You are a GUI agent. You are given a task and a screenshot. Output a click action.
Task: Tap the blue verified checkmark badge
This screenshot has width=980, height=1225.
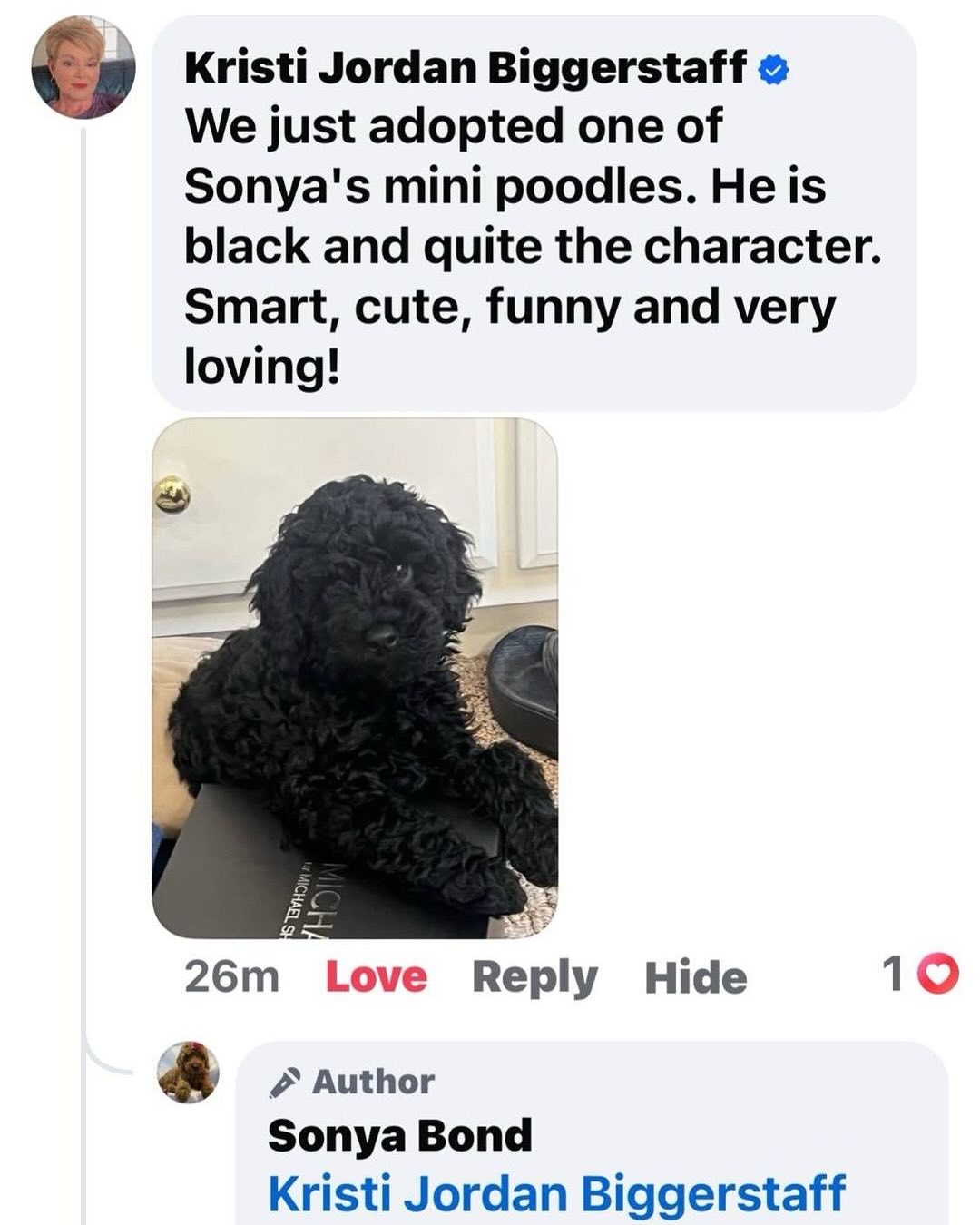coord(773,70)
